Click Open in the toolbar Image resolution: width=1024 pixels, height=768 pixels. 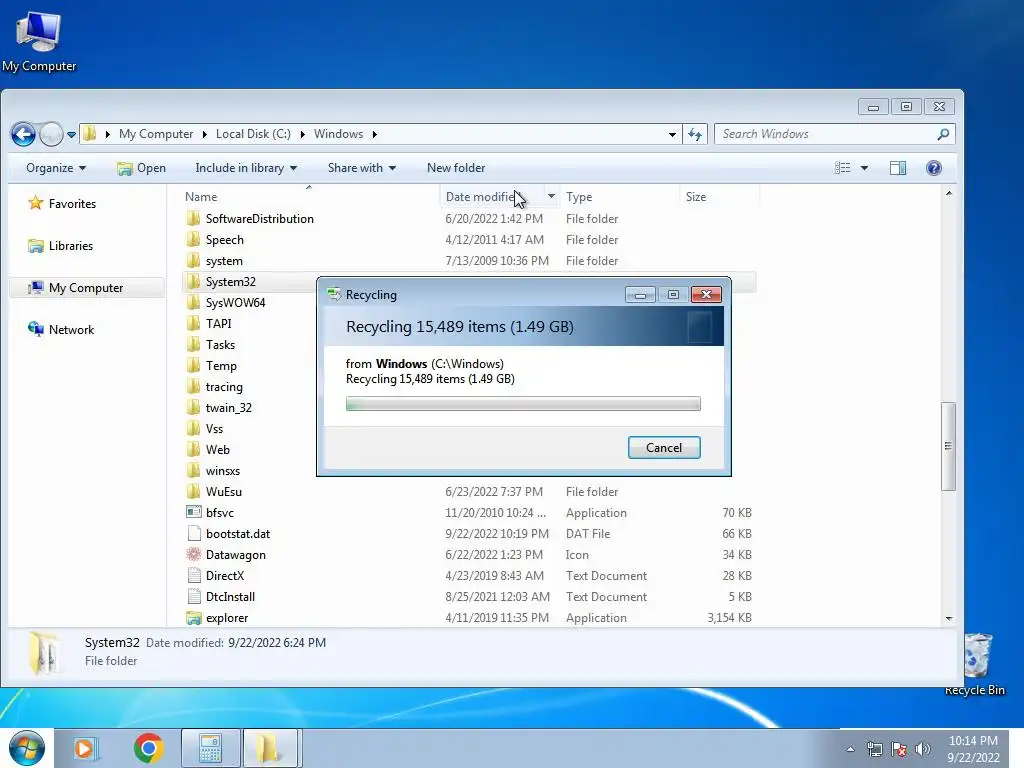141,168
